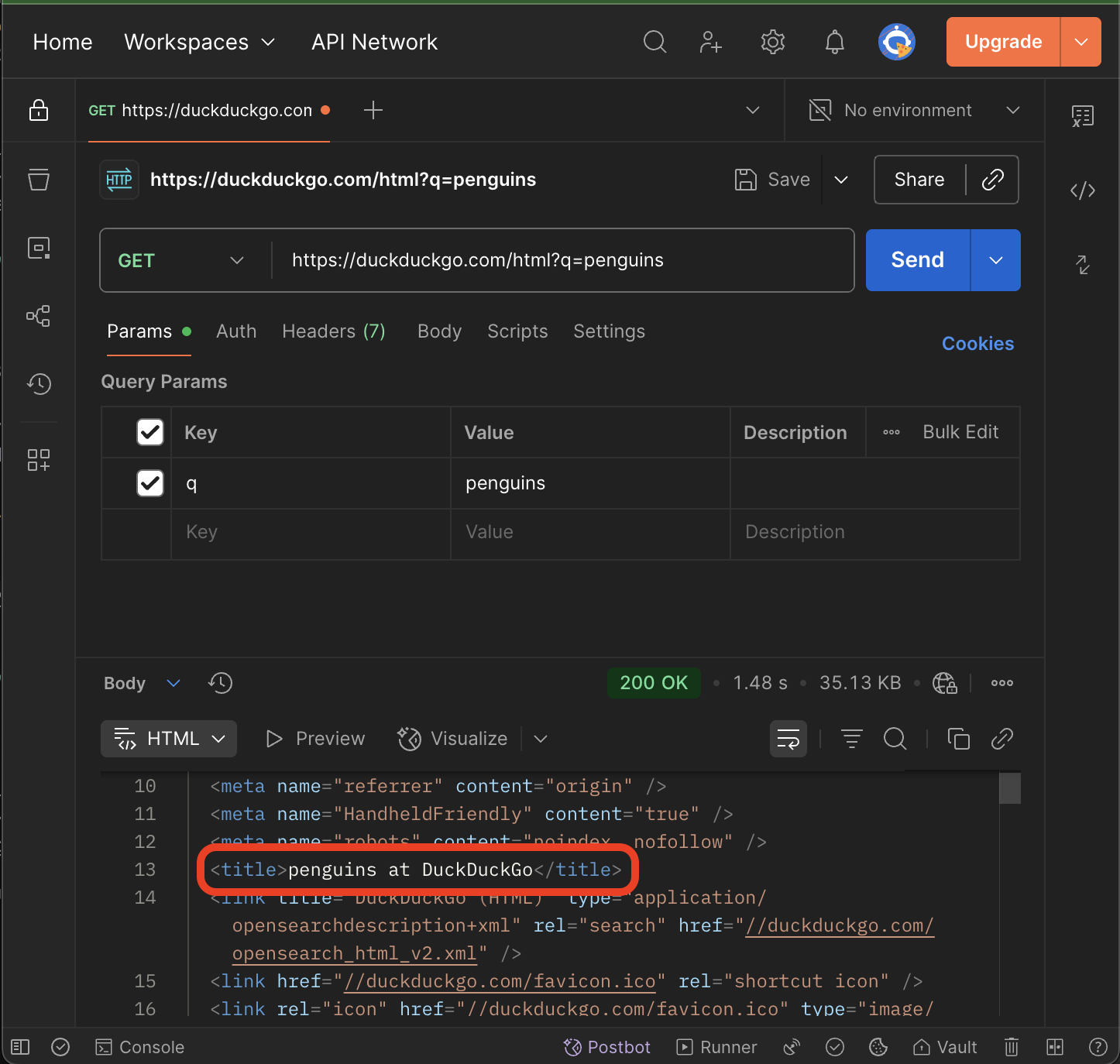Screen dimensions: 1120x1064
Task: Copy request link with the chain icon
Action: coord(993,180)
